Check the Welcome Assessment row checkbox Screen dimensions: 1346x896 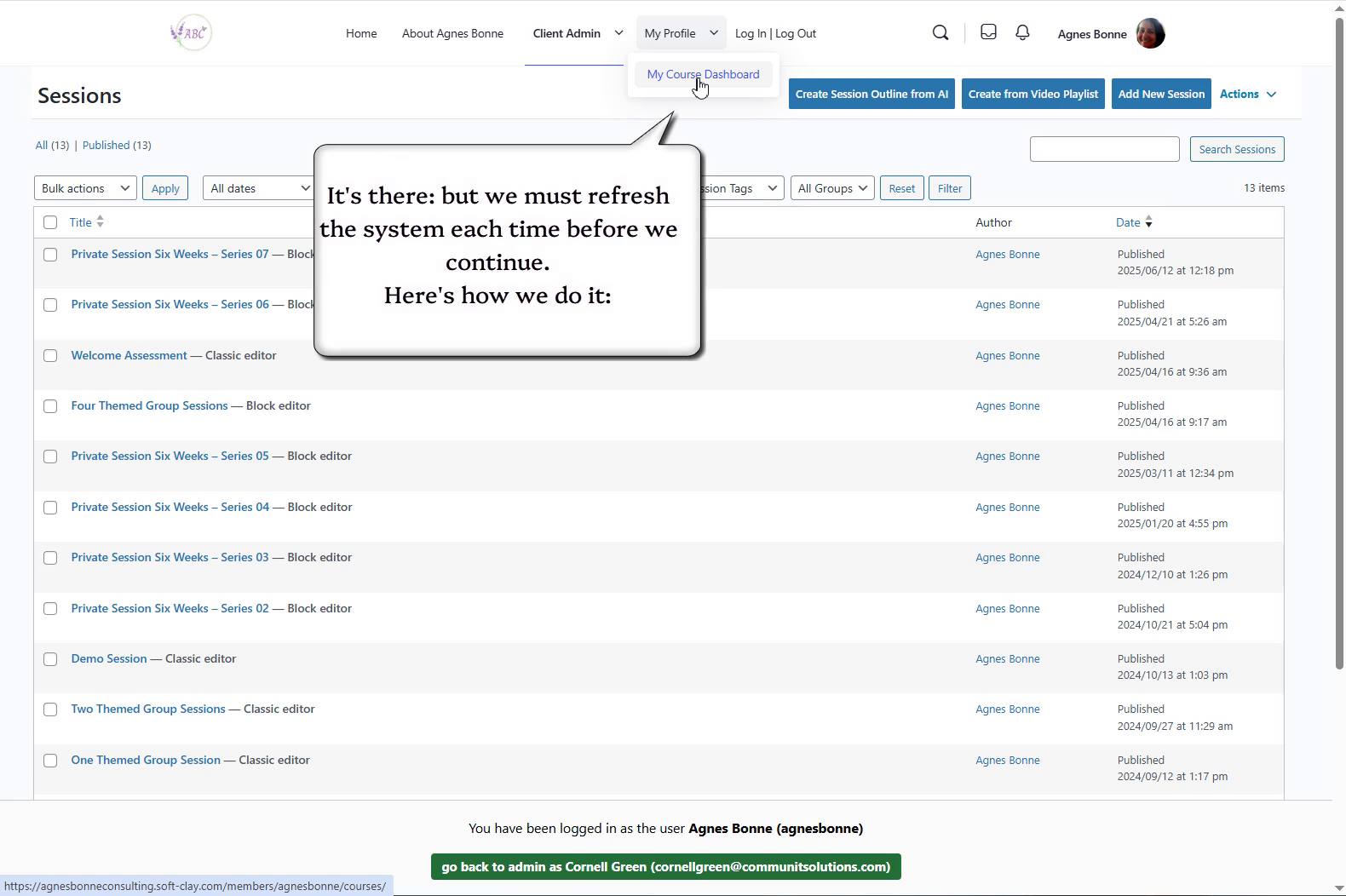tap(50, 356)
